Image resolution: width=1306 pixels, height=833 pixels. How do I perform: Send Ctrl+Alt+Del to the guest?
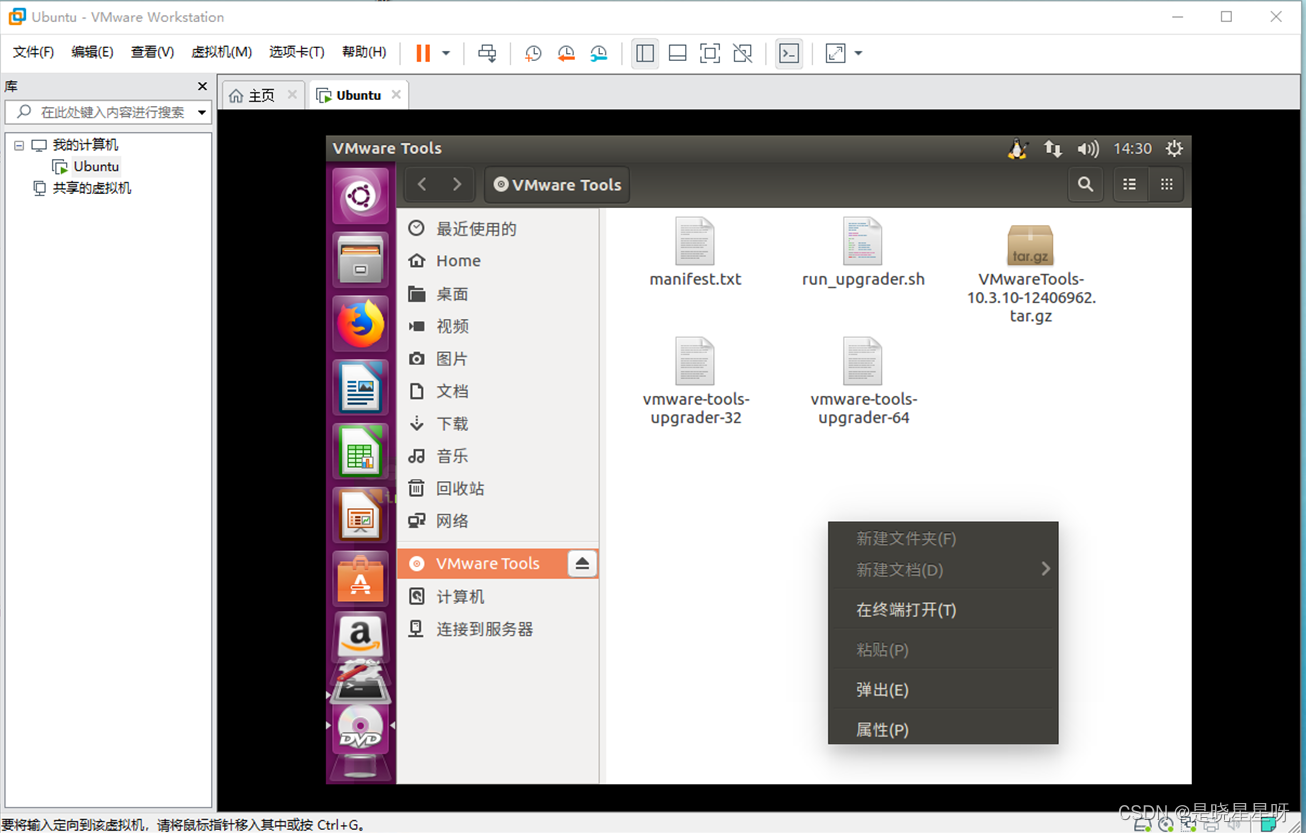(x=487, y=53)
